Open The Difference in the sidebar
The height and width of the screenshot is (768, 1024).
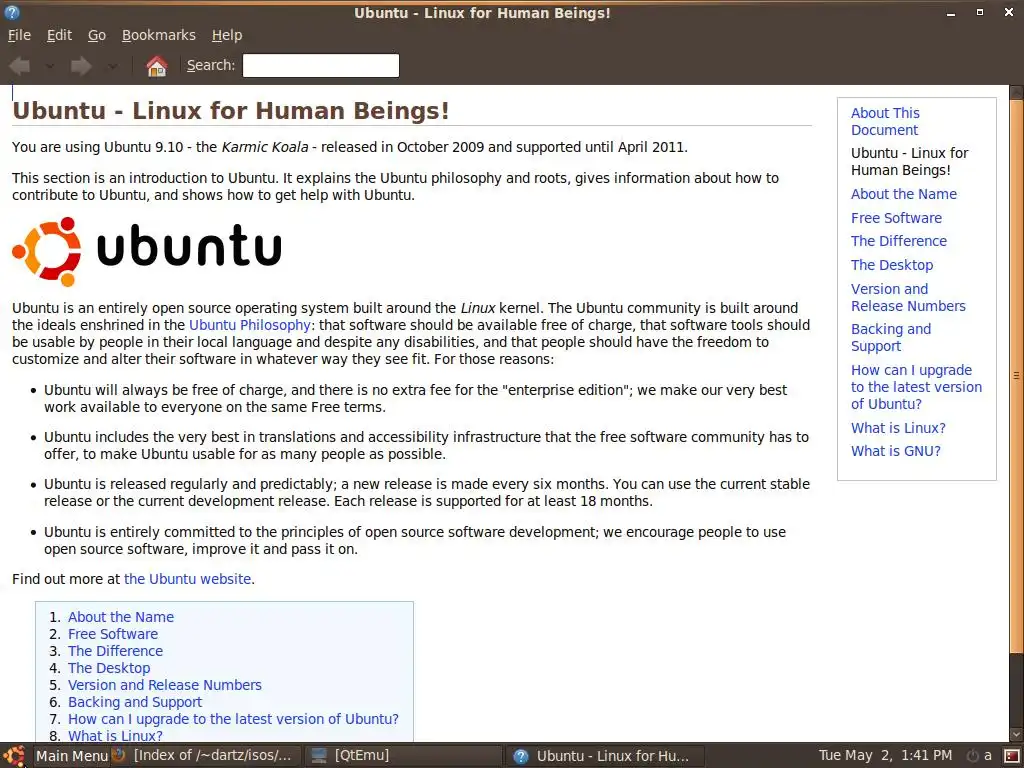pyautogui.click(x=899, y=241)
